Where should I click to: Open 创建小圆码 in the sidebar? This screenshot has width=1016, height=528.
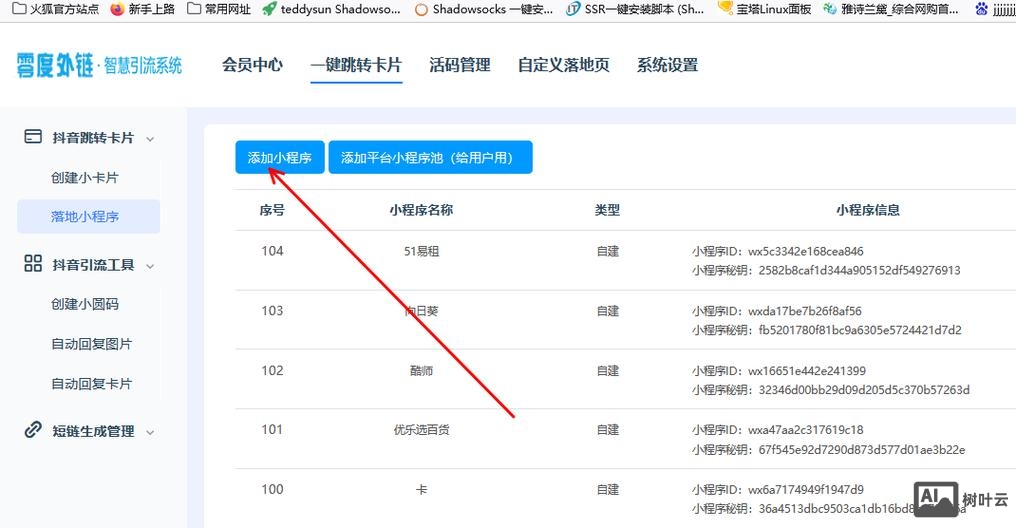[85, 304]
